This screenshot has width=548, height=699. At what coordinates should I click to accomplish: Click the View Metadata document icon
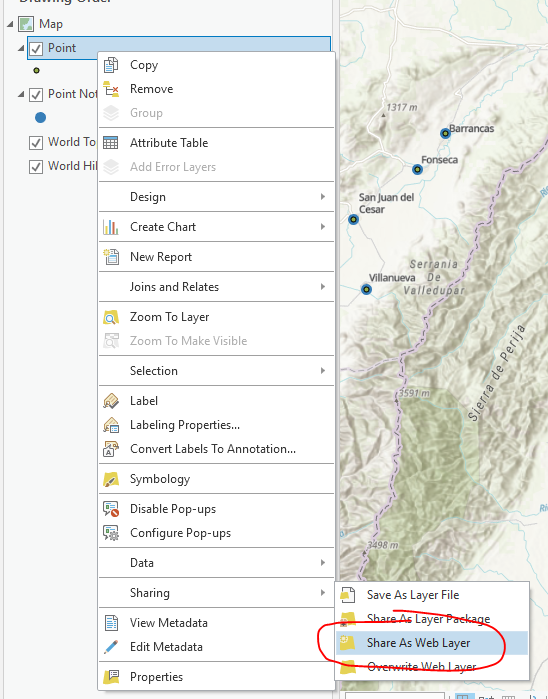click(111, 623)
